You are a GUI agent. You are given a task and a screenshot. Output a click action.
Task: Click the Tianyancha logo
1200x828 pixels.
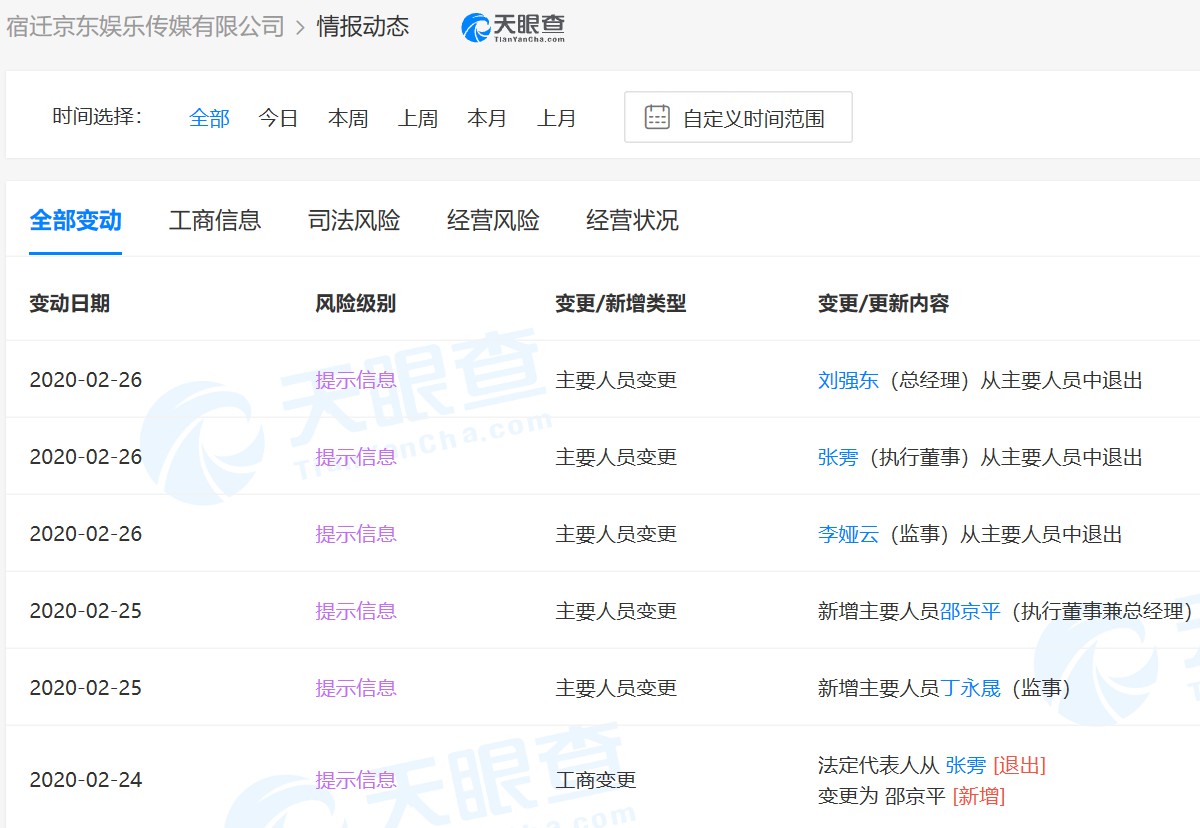(x=513, y=27)
